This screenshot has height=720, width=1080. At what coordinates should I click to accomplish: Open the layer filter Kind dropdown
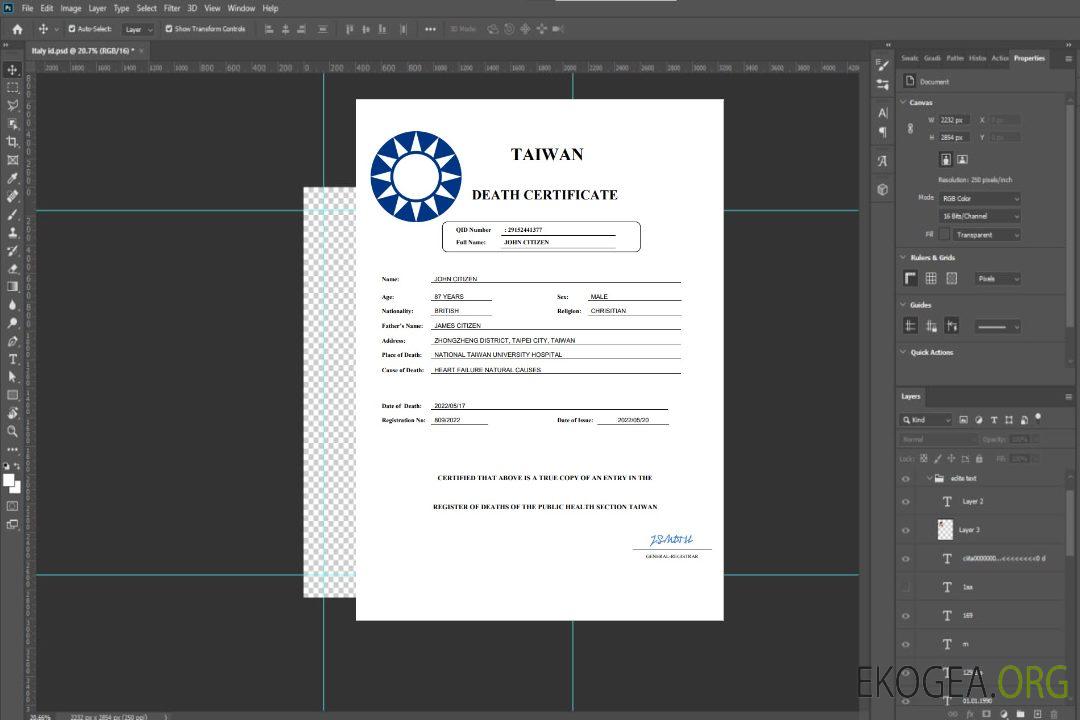(926, 420)
